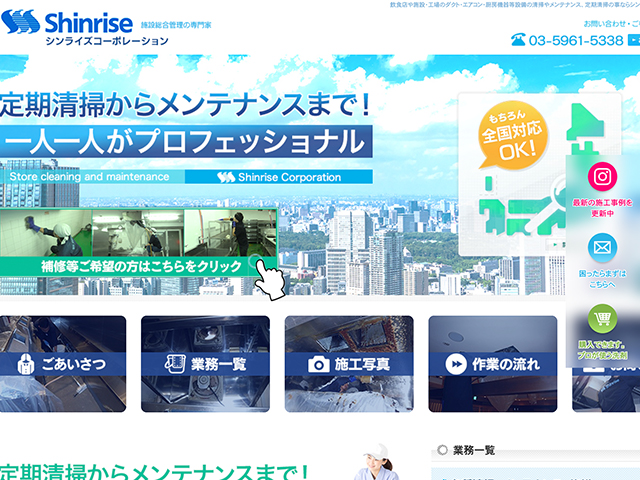
Task: Click the smiling woman in white cap photo
Action: pos(377,462)
